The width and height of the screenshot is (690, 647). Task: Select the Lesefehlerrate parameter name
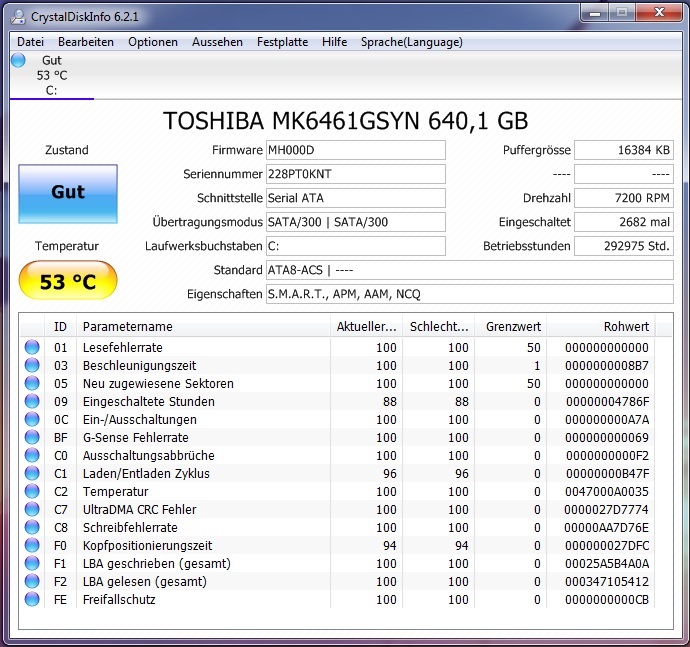pyautogui.click(x=123, y=347)
